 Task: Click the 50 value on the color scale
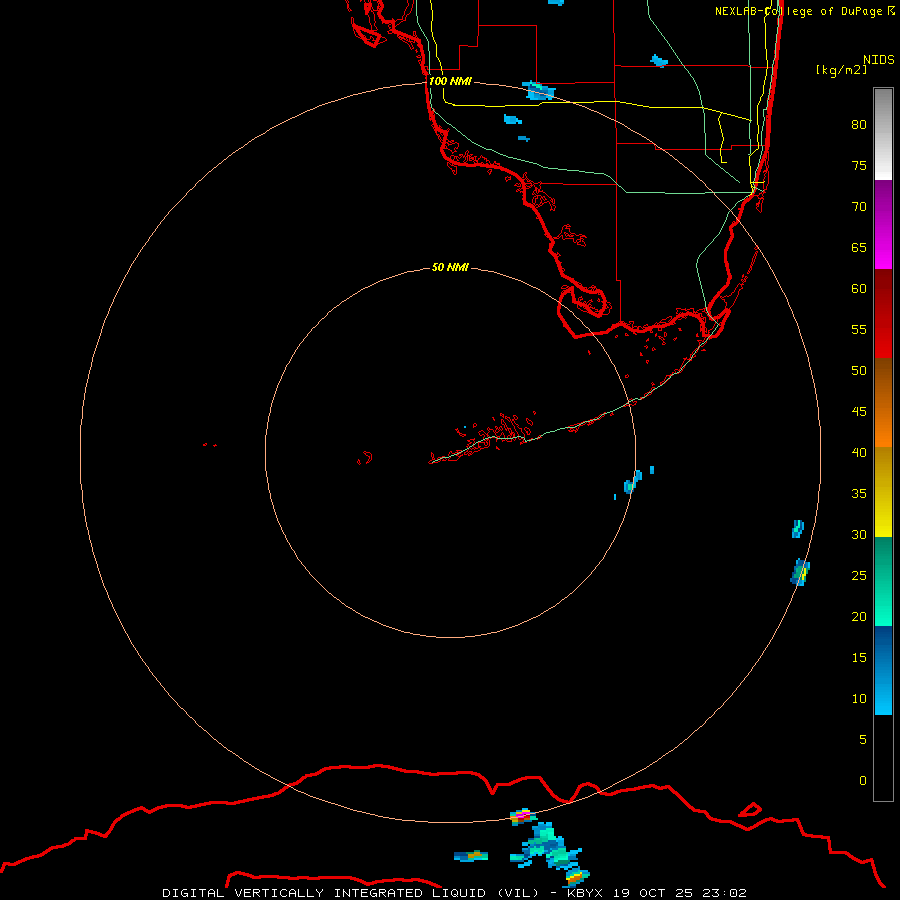tap(859, 371)
